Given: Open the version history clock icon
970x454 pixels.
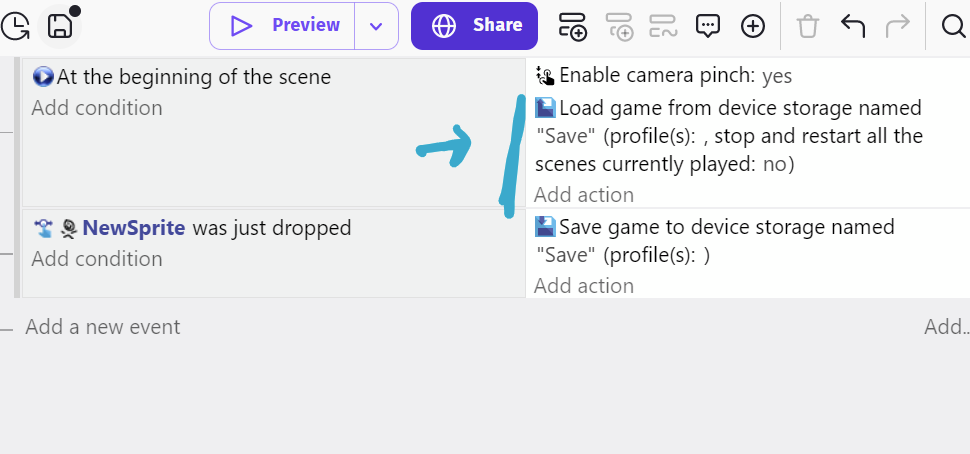Looking at the screenshot, I should (x=15, y=26).
